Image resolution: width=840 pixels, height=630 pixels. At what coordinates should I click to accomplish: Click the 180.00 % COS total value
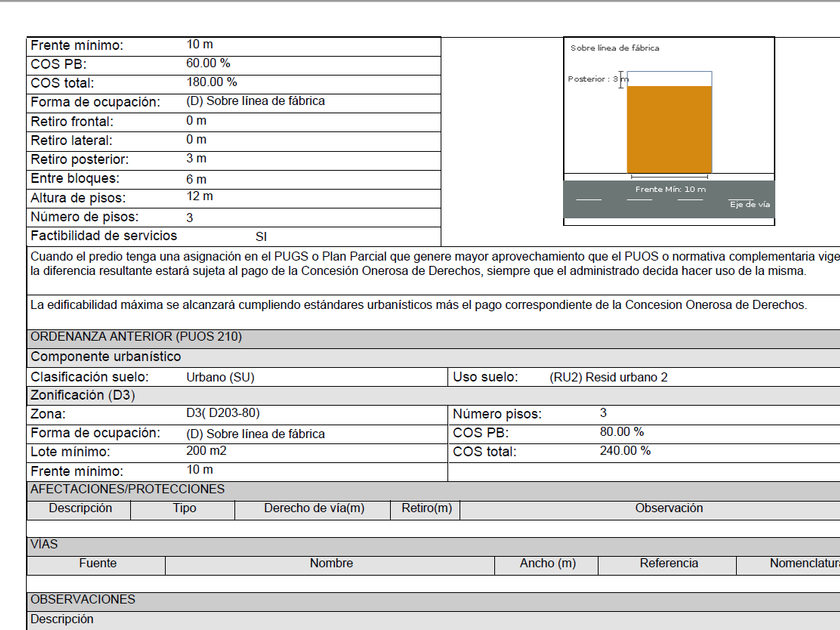point(211,82)
